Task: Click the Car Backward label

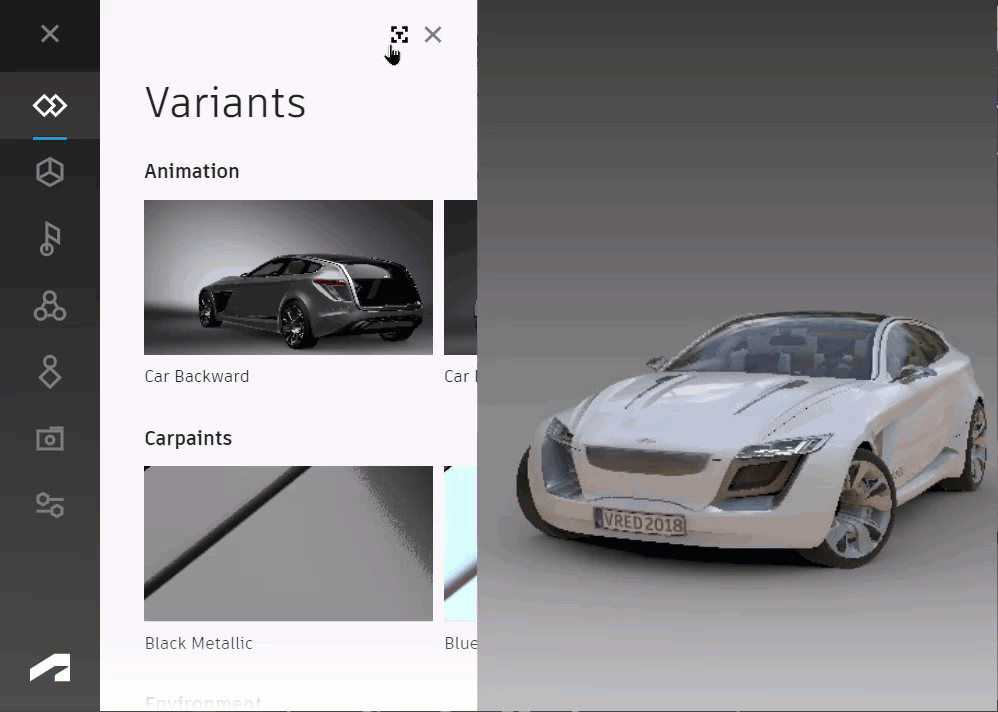Action: [x=197, y=376]
